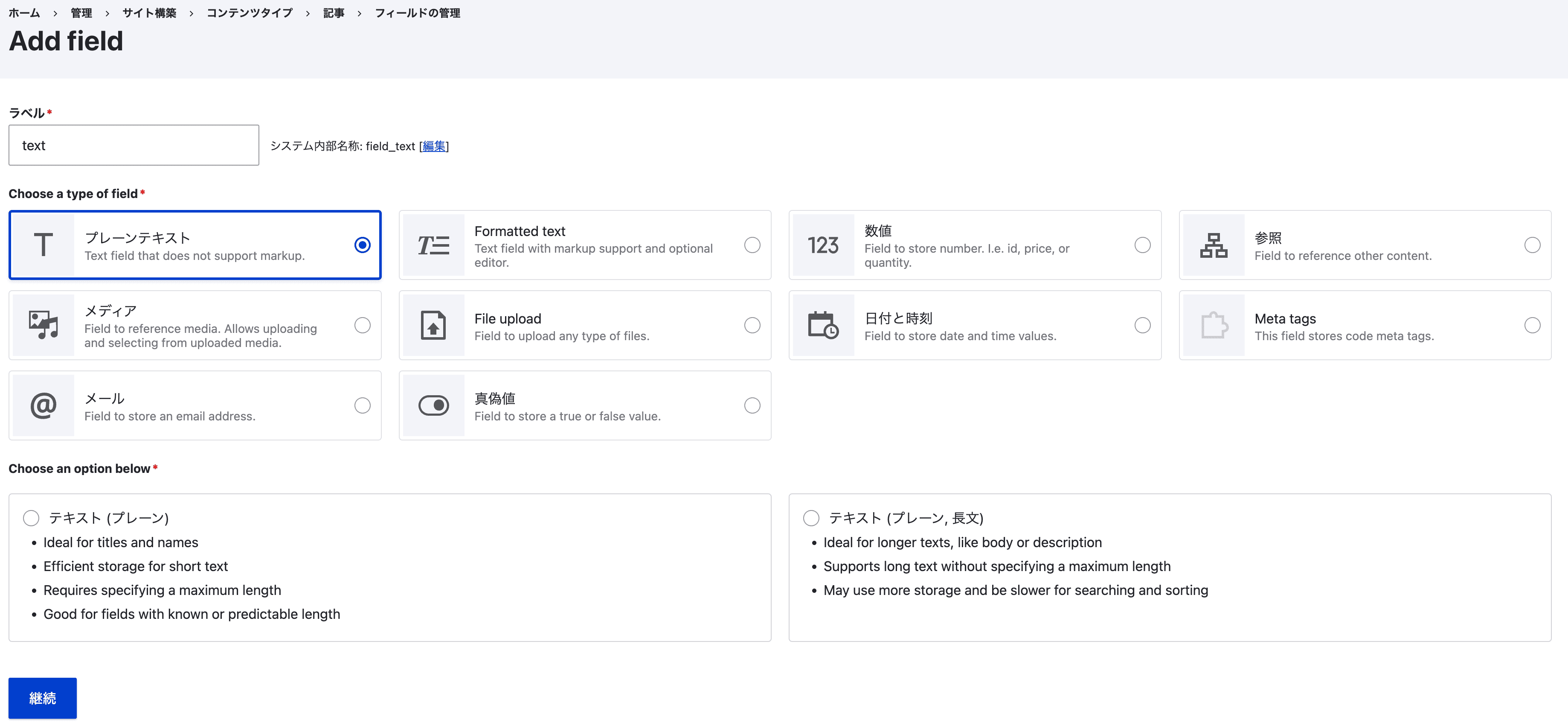Open サイト構築 breadcrumb link
This screenshot has width=1568, height=723.
149,13
